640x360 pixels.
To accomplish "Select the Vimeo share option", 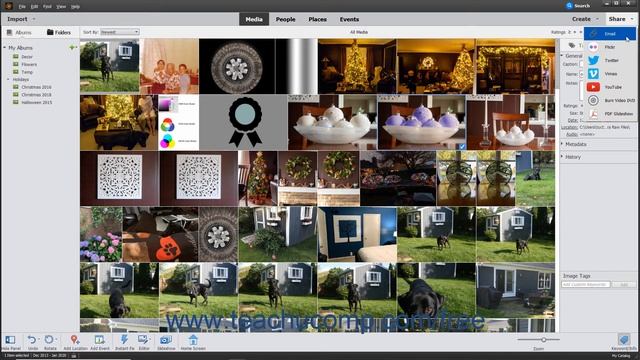I will [610, 74].
